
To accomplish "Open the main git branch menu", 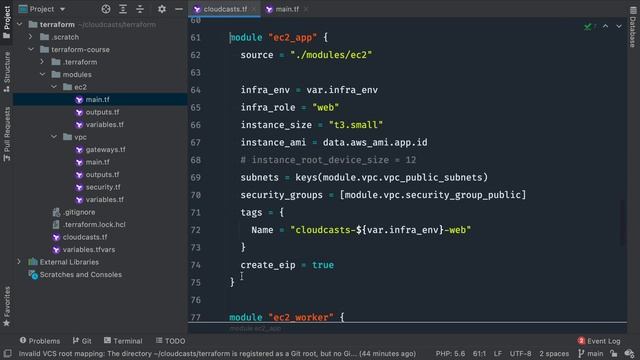I will [x=591, y=353].
